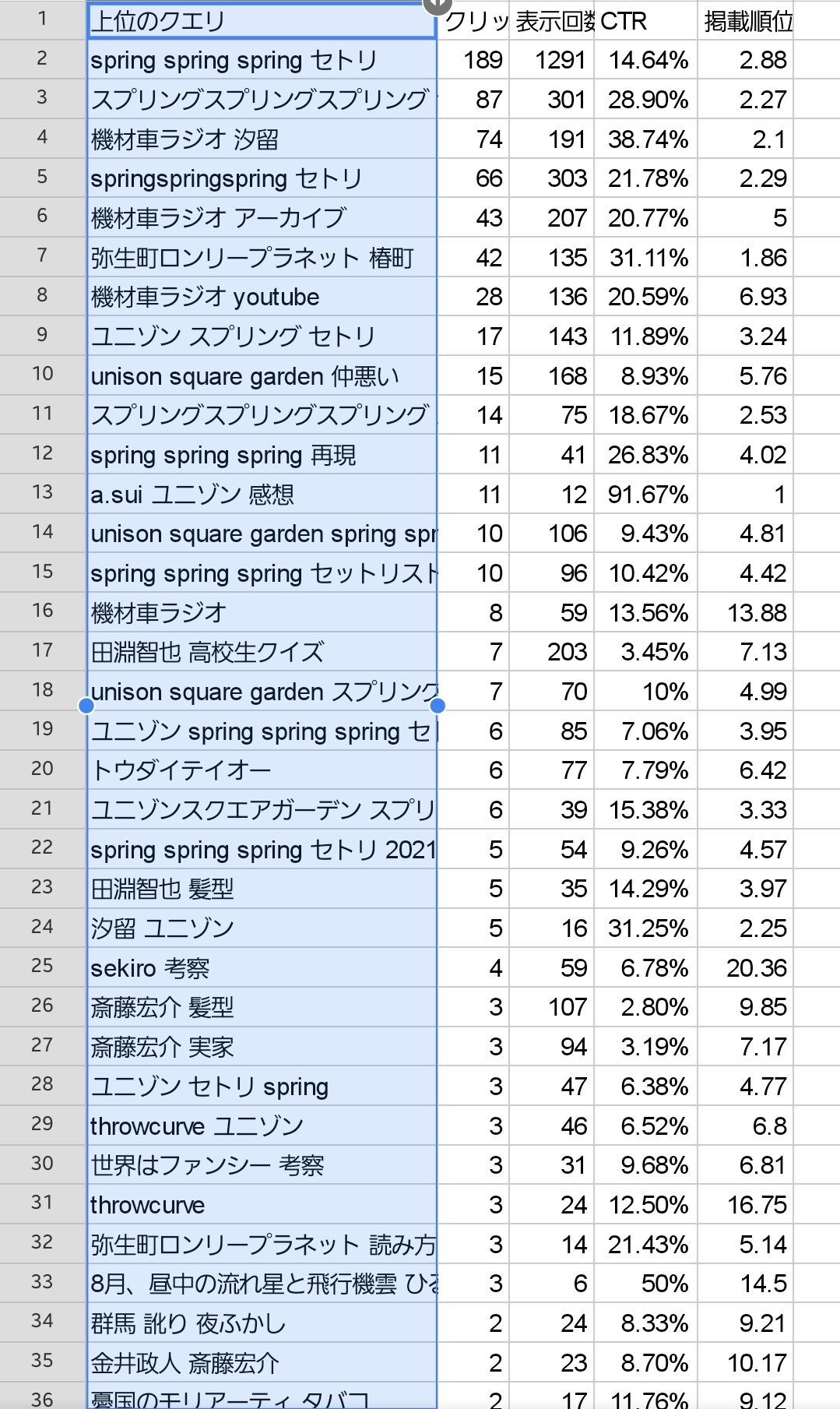Grab the left blue selection handle dot
Viewport: 840px width, 1409px height.
[x=86, y=705]
